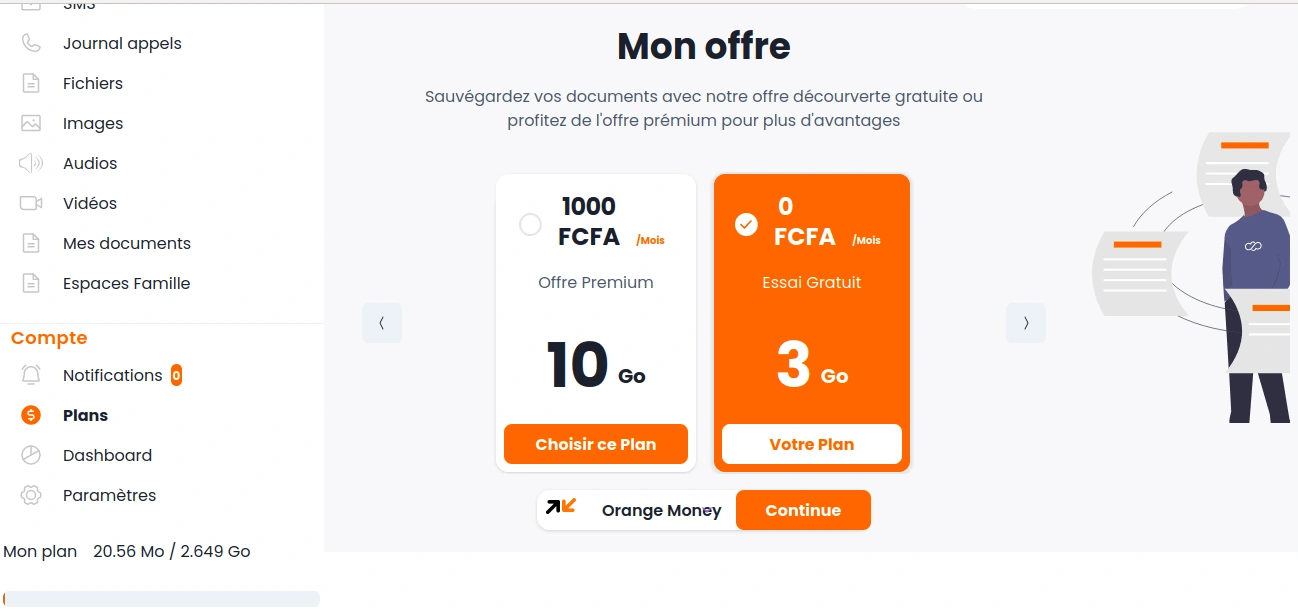Show next plans with right chevron
This screenshot has width=1298, height=611.
pos(1025,323)
